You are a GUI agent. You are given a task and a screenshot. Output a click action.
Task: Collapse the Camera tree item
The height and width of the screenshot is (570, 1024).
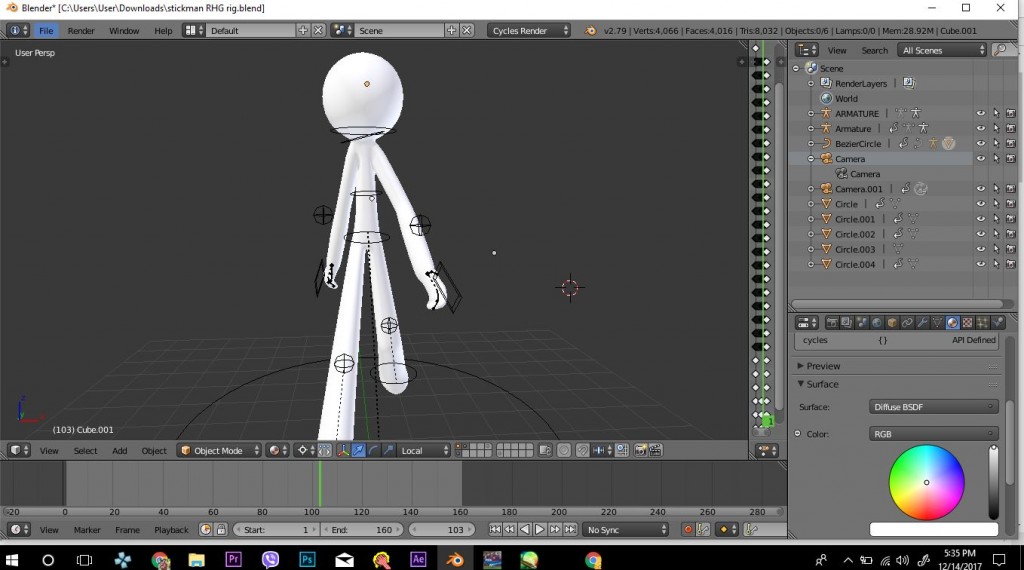click(811, 159)
